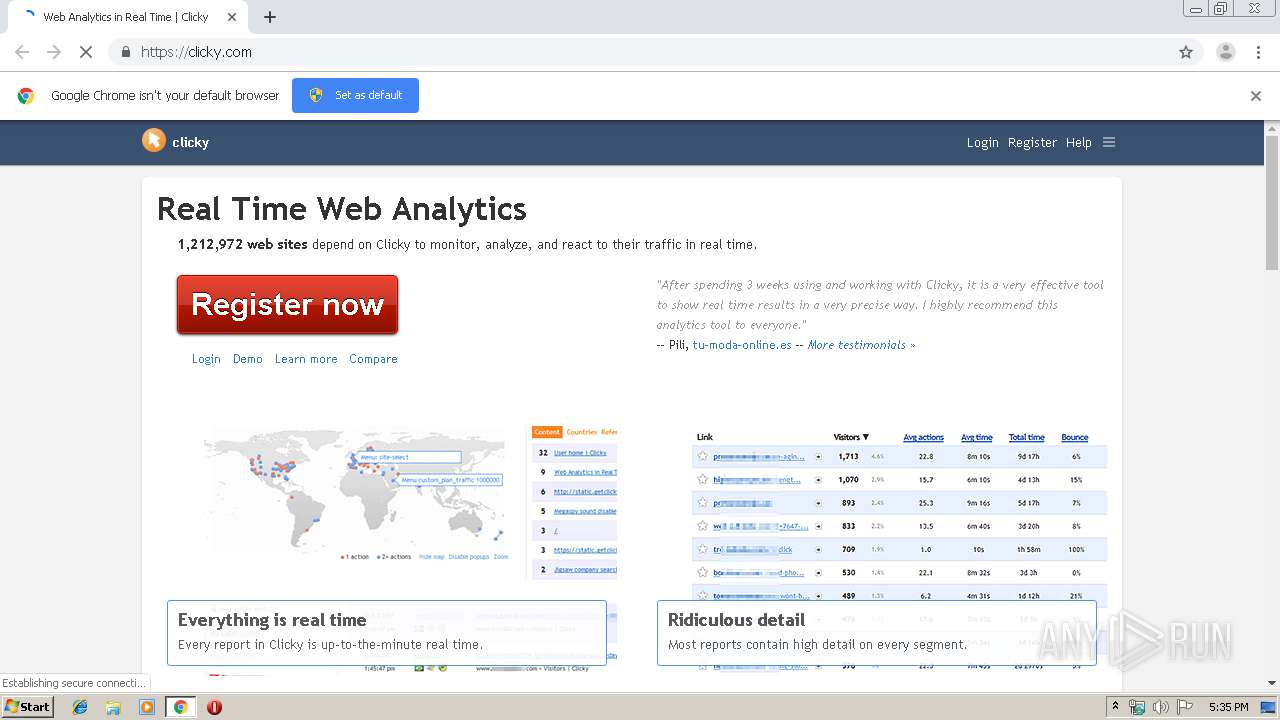1280x720 pixels.
Task: Click the clock showing 5:35 PM
Action: (x=1228, y=707)
